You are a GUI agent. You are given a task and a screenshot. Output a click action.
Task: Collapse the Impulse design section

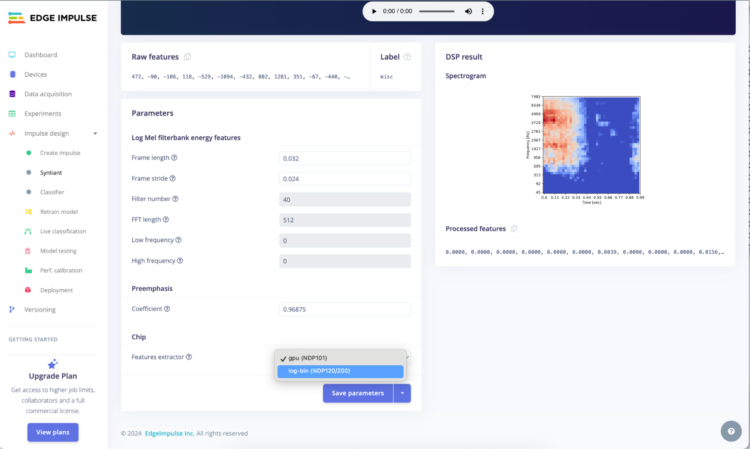point(95,133)
